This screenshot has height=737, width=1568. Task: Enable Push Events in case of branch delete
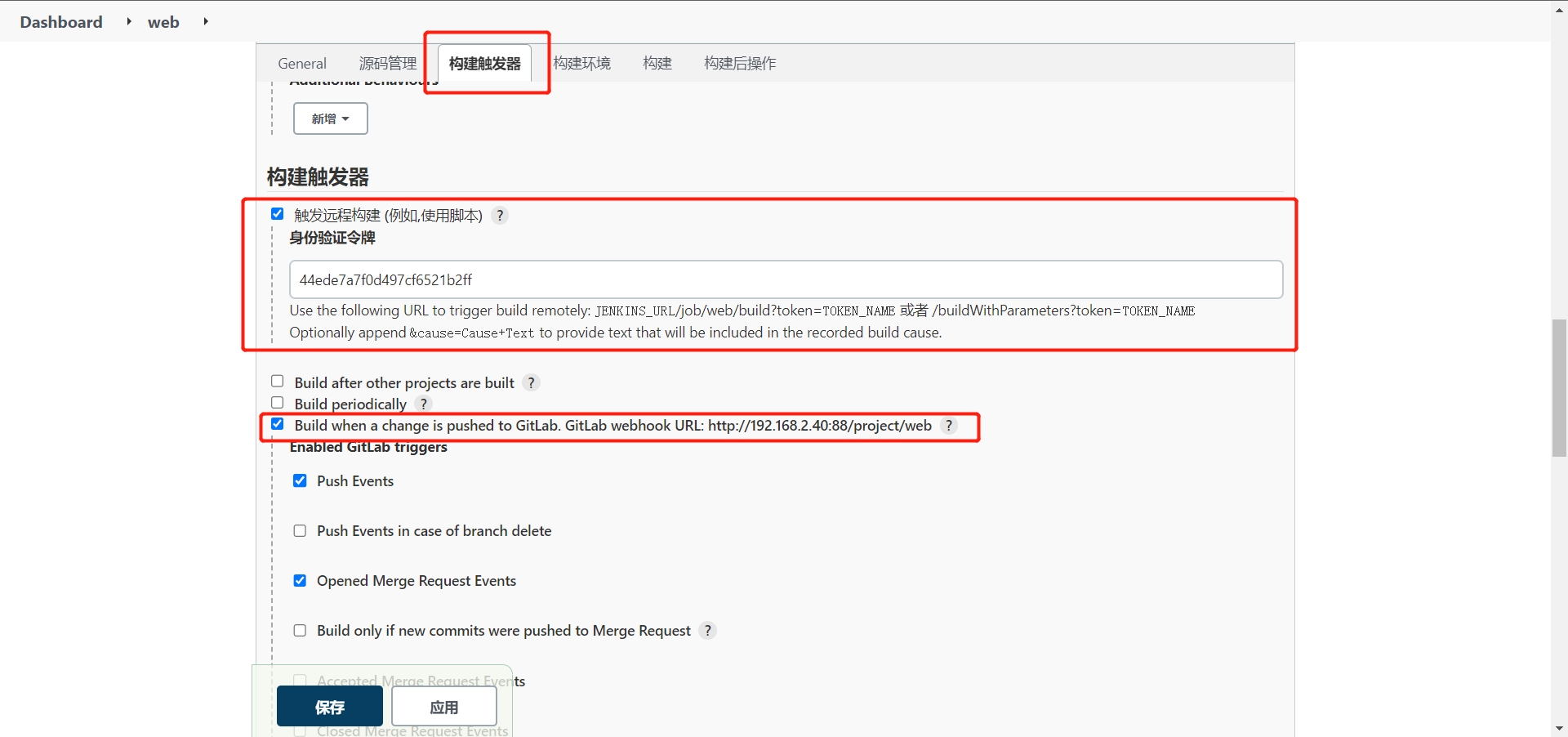point(300,531)
